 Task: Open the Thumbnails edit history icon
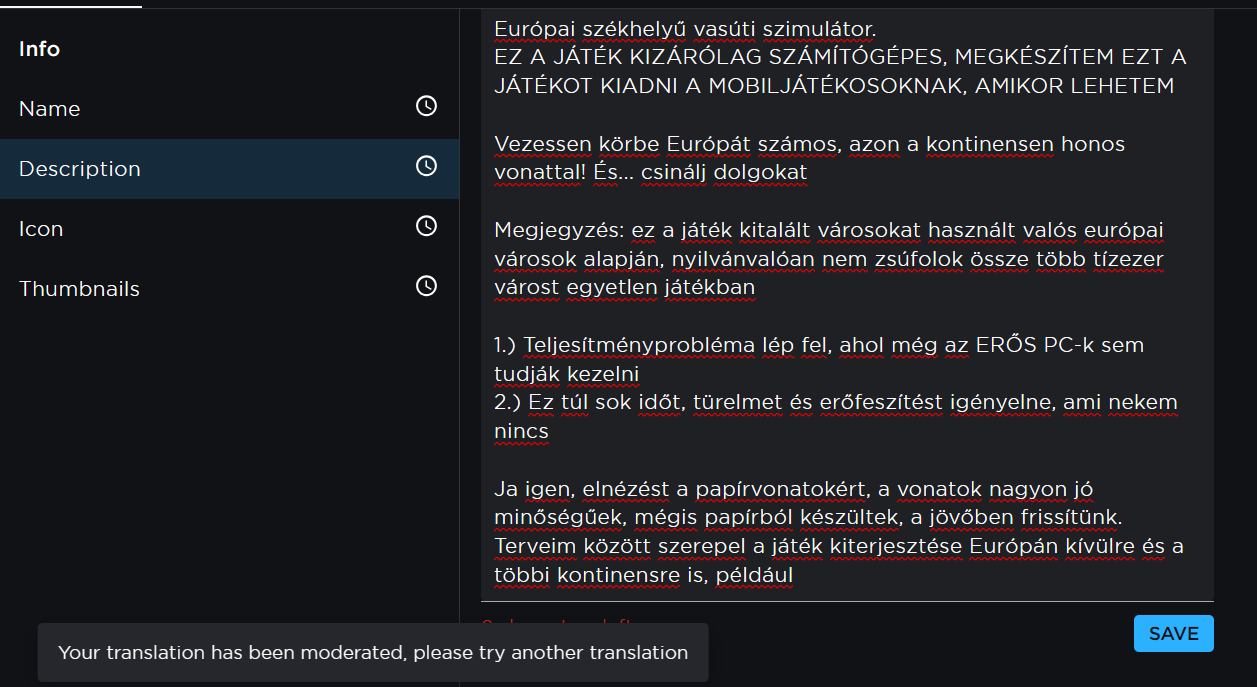tap(426, 285)
